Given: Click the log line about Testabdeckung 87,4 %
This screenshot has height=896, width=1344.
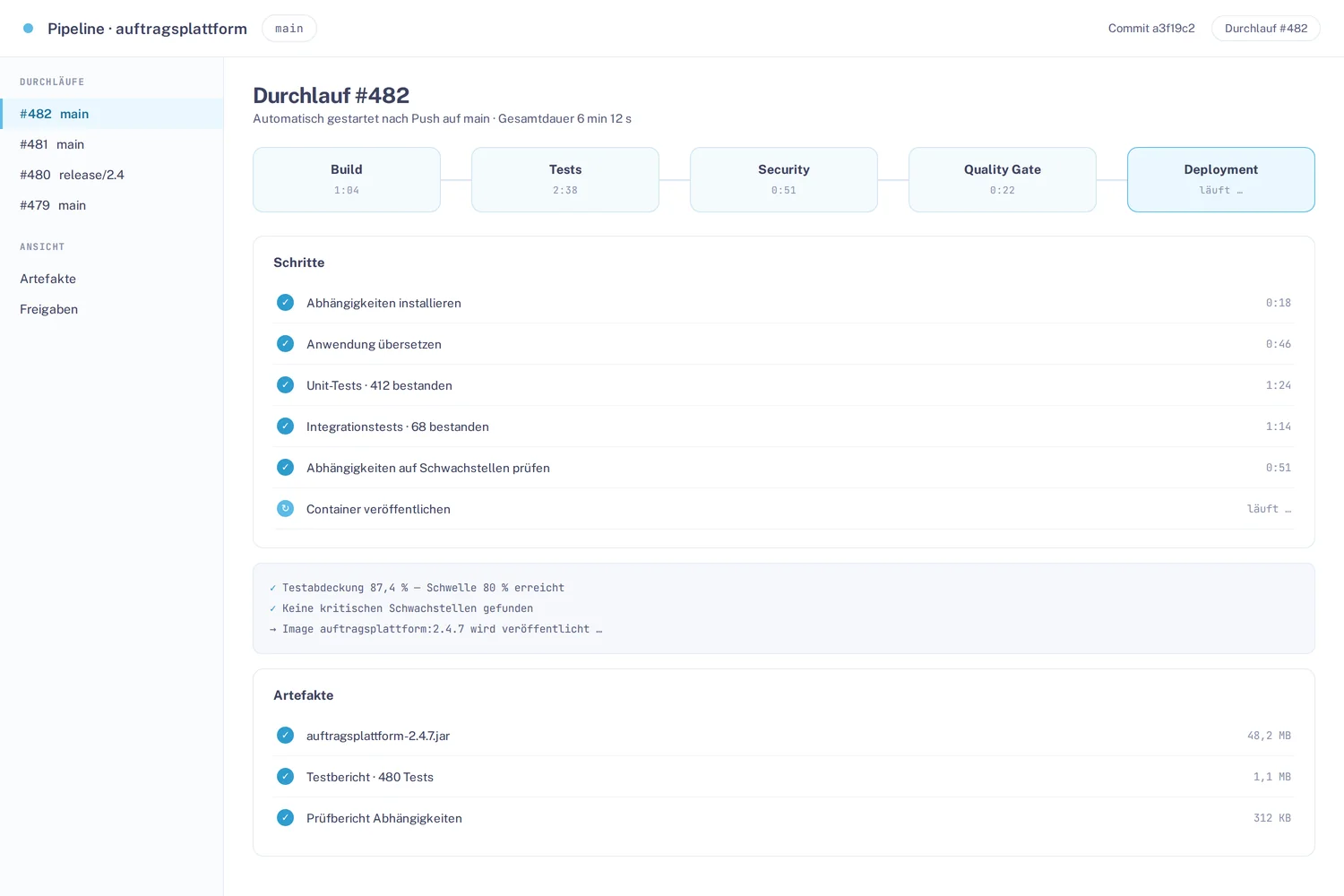Looking at the screenshot, I should pyautogui.click(x=417, y=588).
